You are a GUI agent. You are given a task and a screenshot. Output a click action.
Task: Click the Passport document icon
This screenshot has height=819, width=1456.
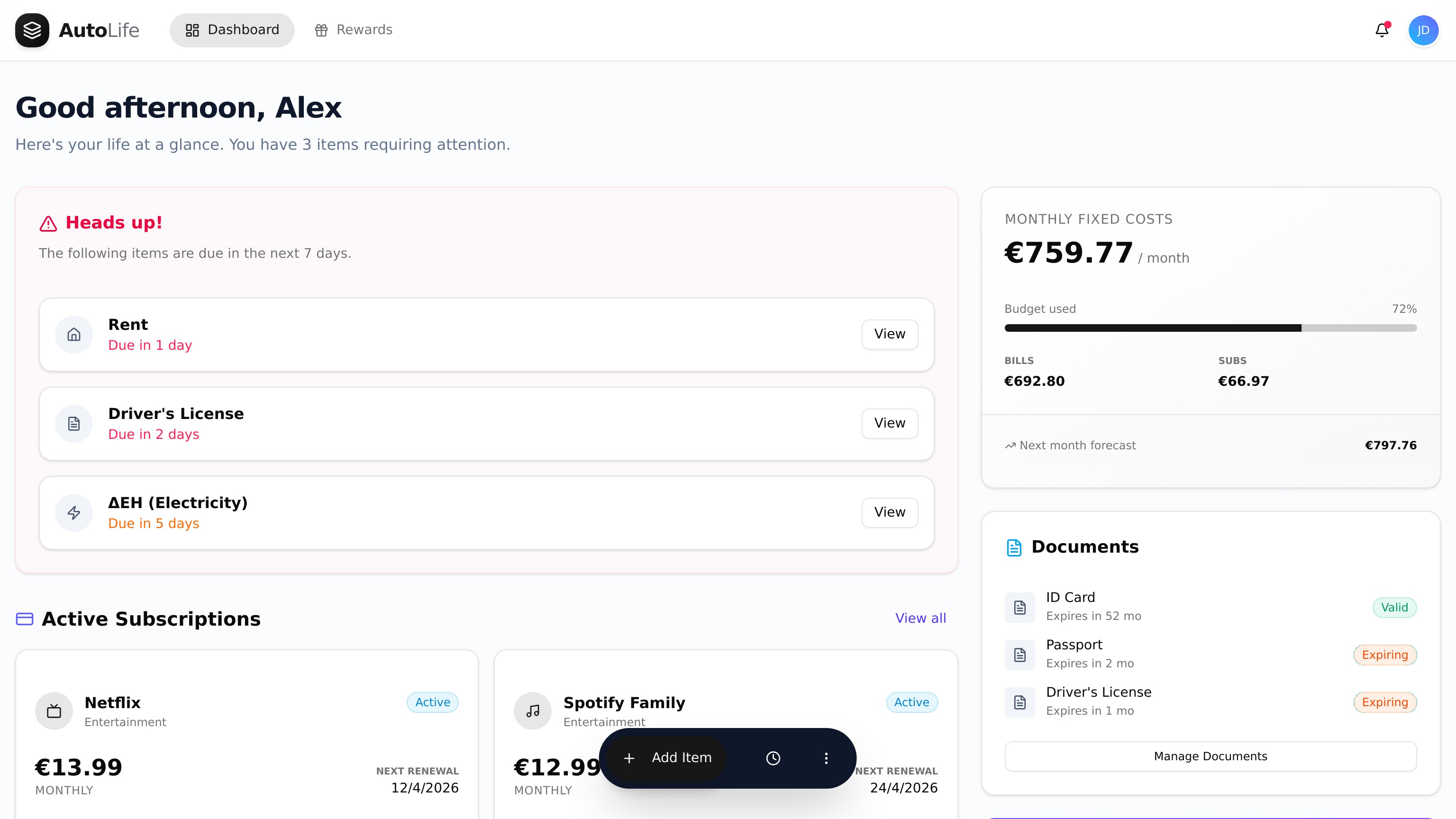(1019, 655)
